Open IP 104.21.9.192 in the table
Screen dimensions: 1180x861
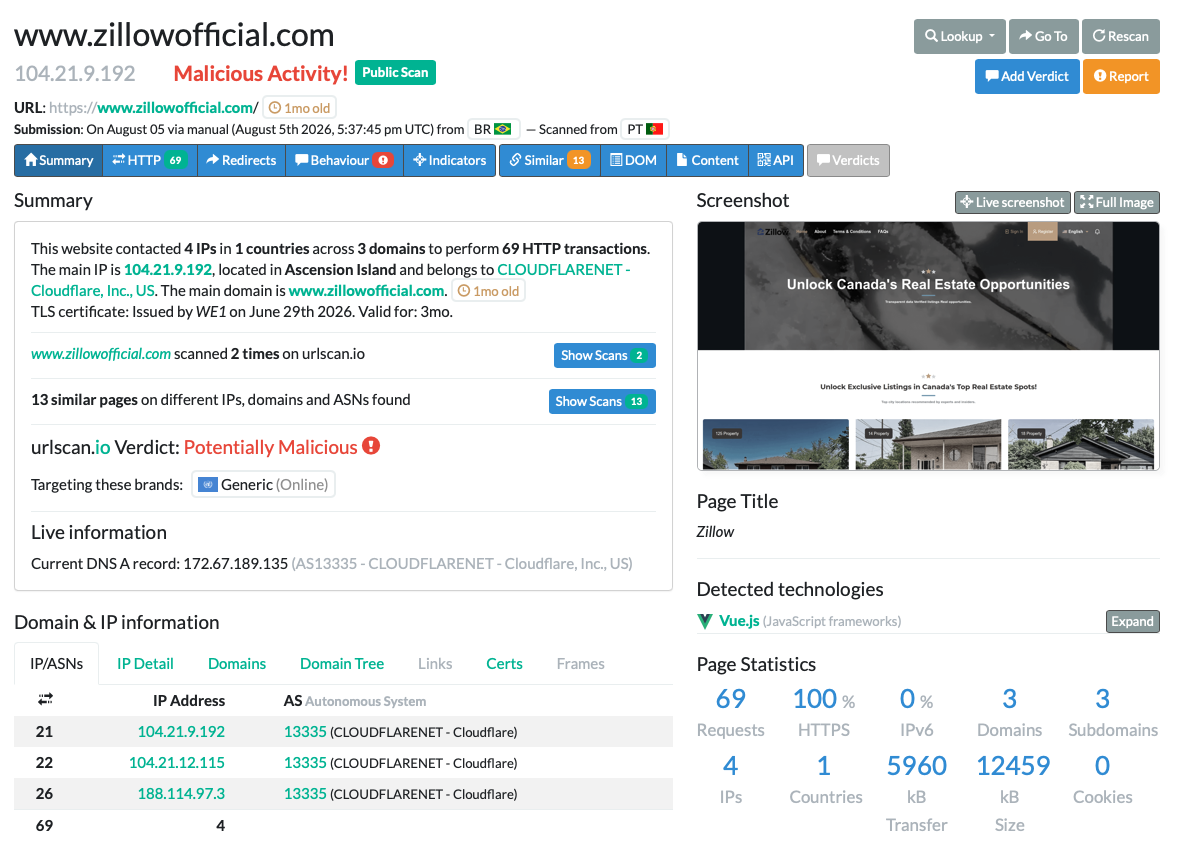pos(181,732)
